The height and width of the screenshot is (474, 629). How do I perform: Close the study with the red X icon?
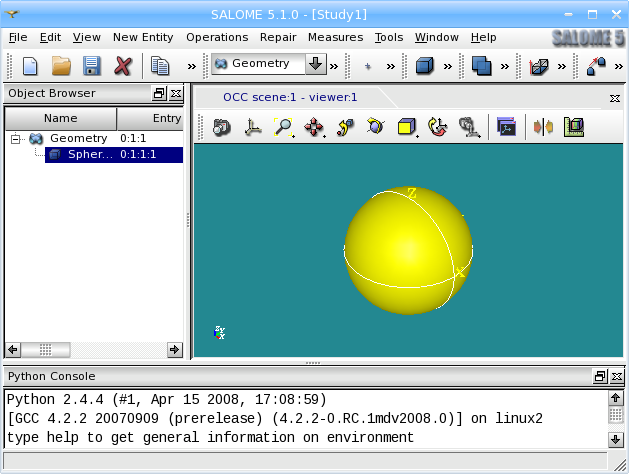[x=123, y=66]
